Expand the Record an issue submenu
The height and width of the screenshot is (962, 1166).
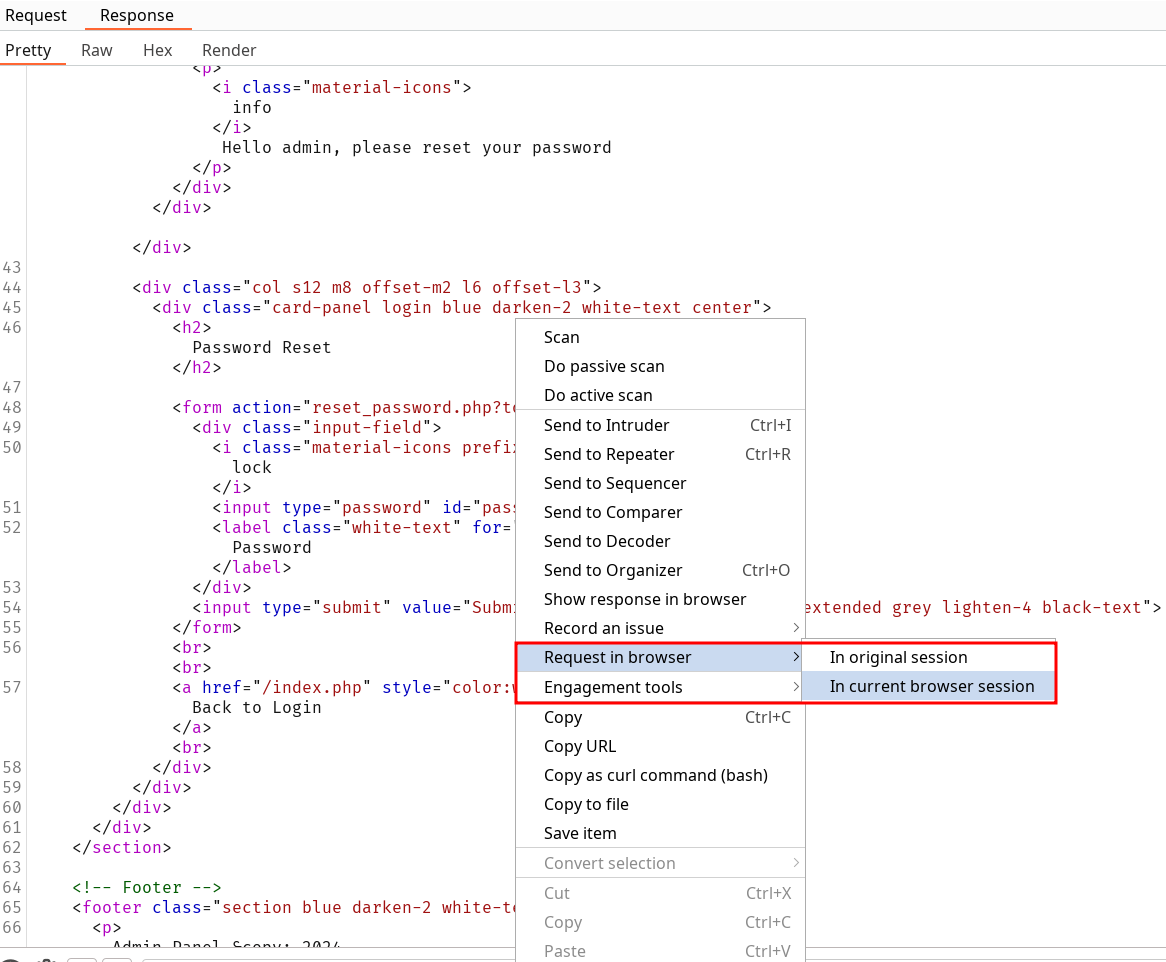tap(604, 629)
